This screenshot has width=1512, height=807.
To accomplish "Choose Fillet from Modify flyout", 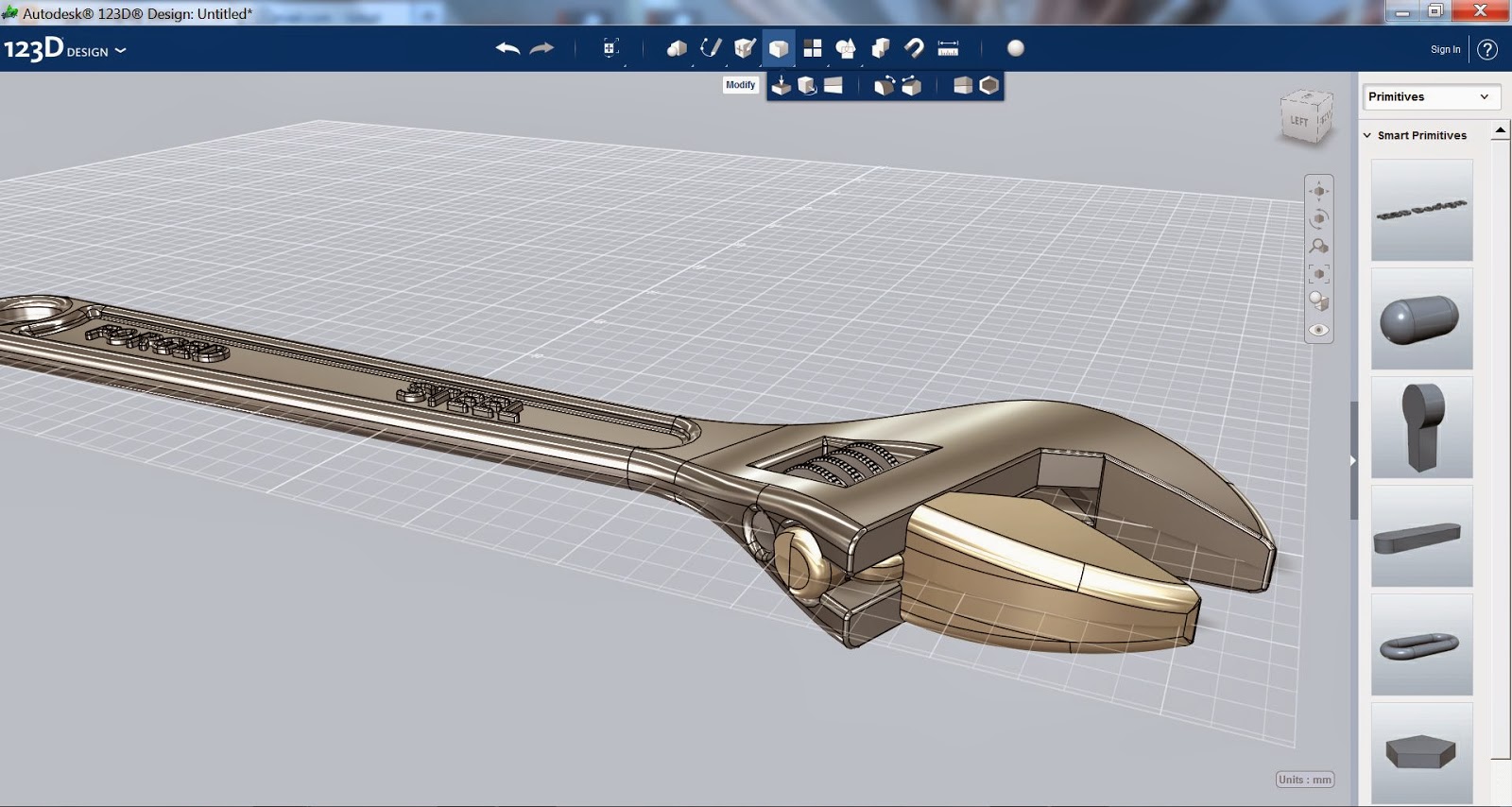I will [x=885, y=86].
